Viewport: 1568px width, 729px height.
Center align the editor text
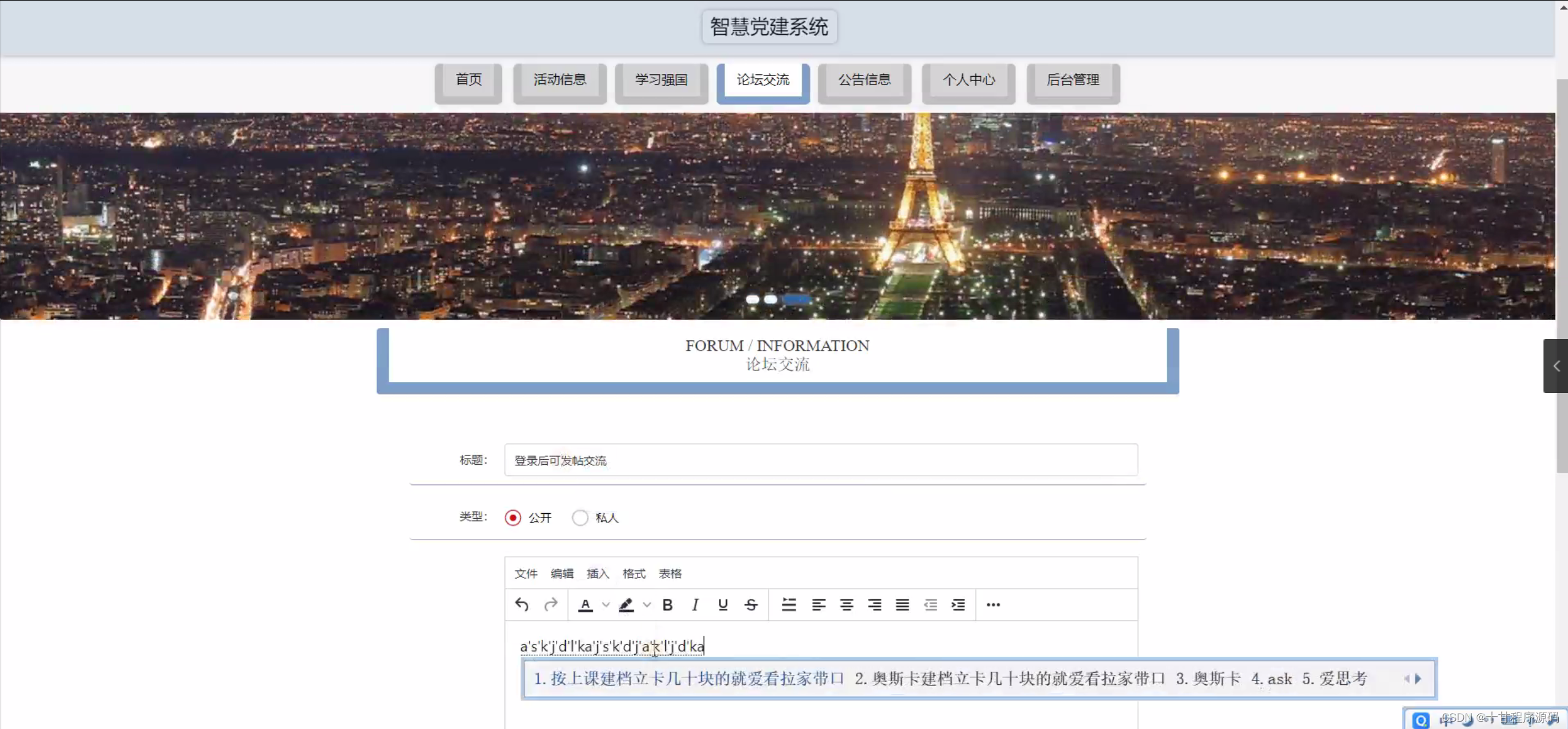click(x=847, y=605)
